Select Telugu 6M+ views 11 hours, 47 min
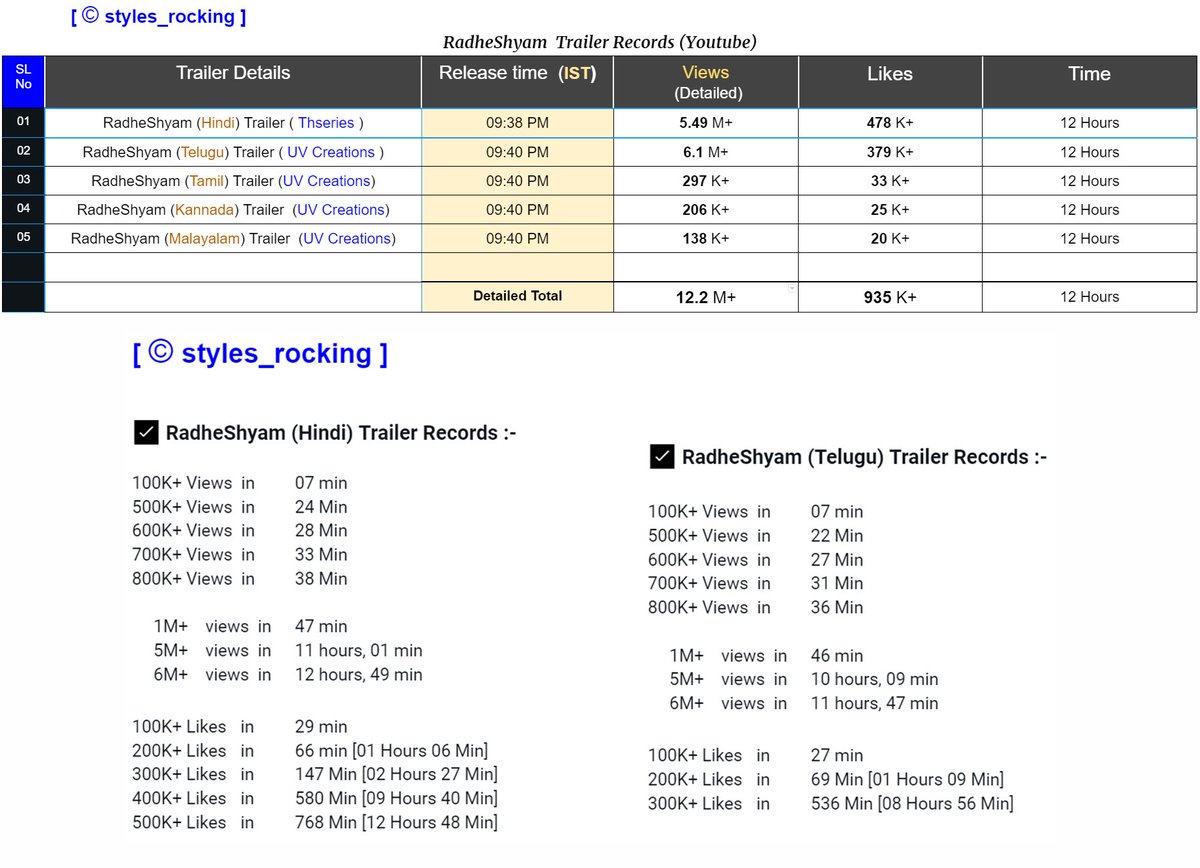 point(804,703)
